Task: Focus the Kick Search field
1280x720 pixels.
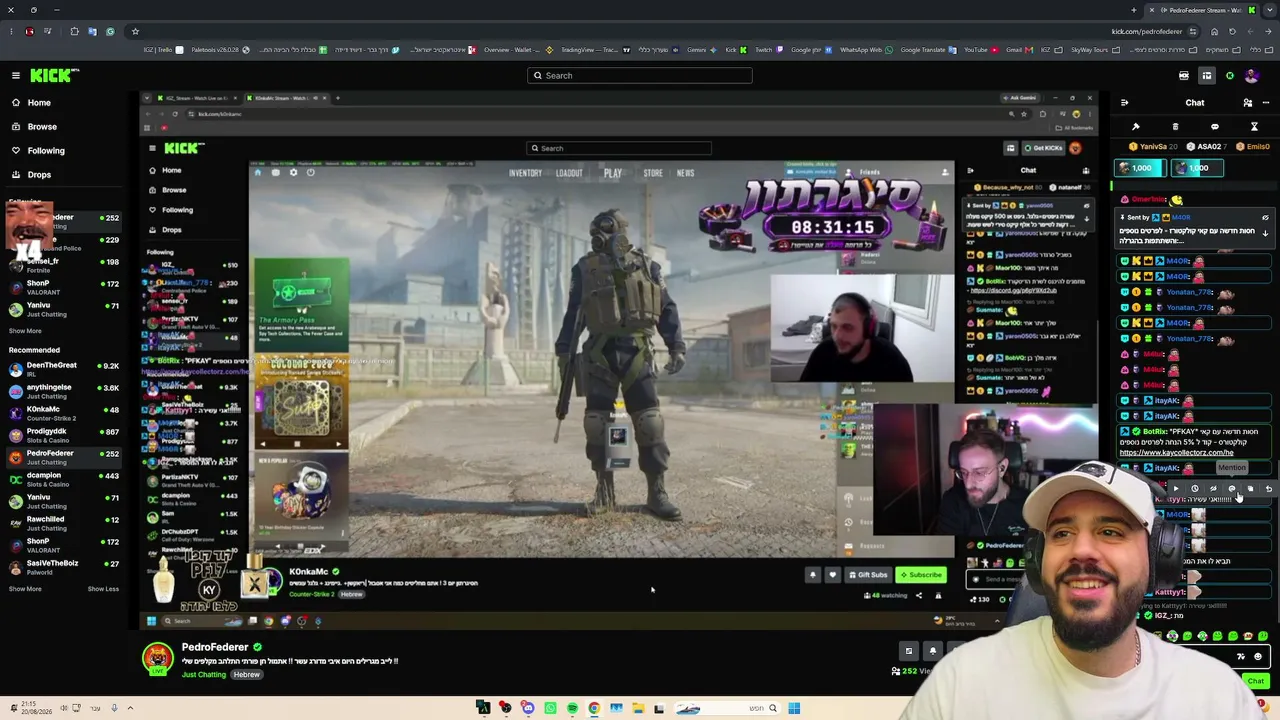Action: click(640, 76)
